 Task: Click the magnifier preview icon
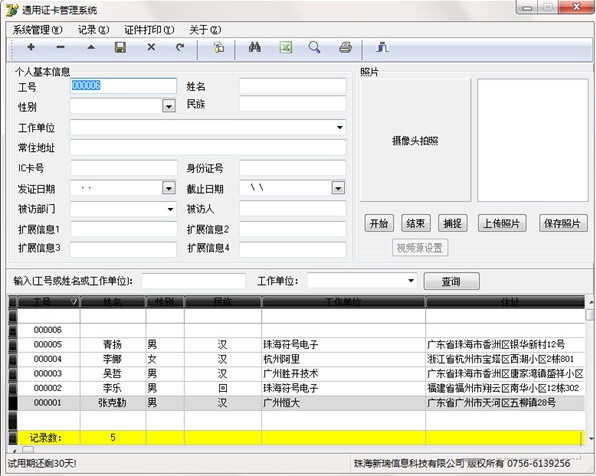(314, 48)
